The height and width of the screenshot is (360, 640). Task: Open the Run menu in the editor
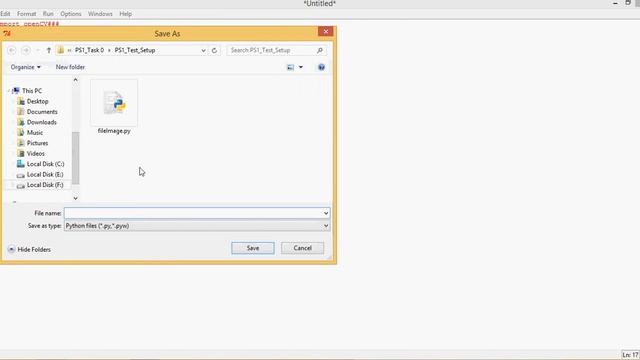tap(48, 14)
